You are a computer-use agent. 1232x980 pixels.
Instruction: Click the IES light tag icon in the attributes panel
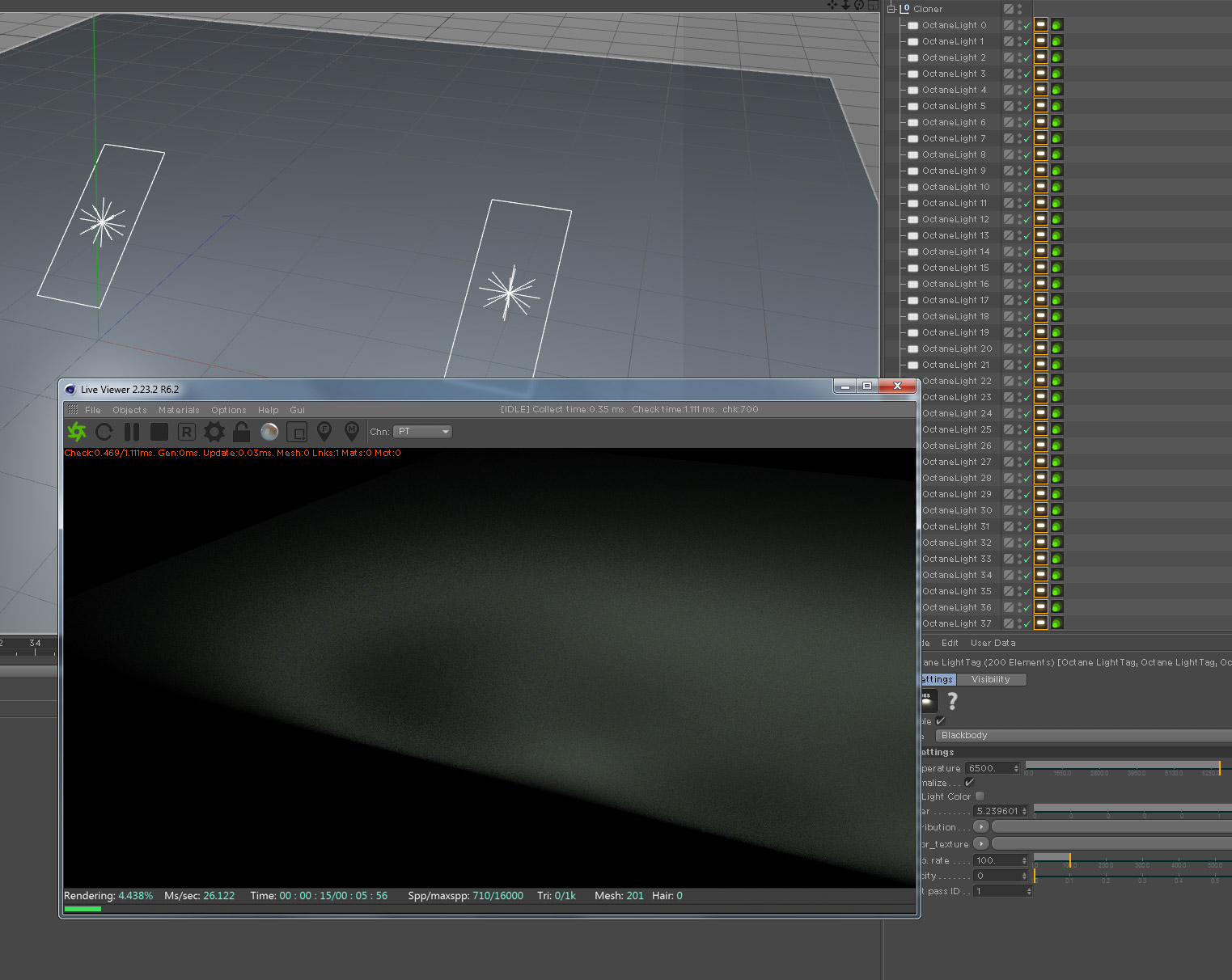[x=929, y=701]
